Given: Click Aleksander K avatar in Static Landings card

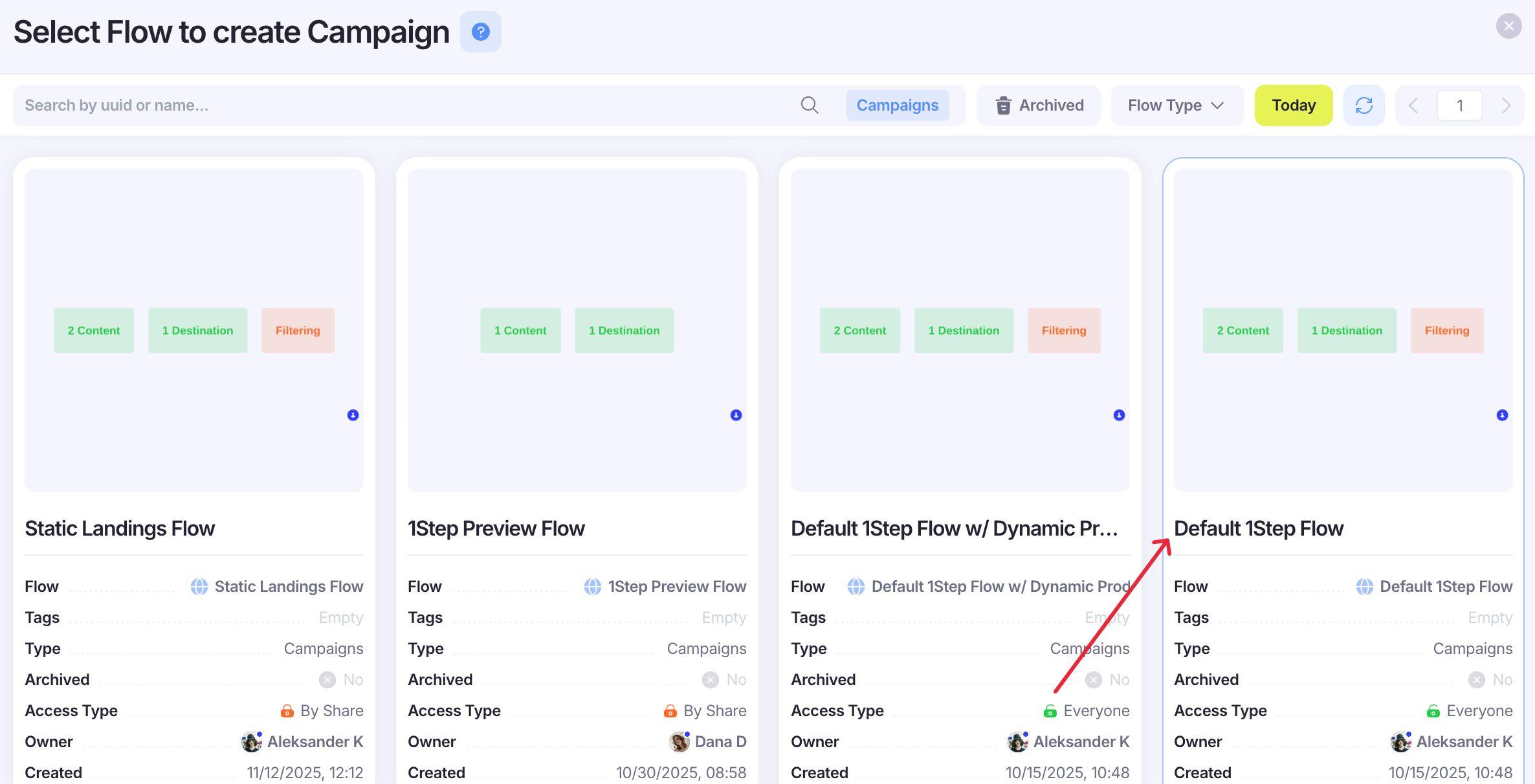Looking at the screenshot, I should 251,742.
